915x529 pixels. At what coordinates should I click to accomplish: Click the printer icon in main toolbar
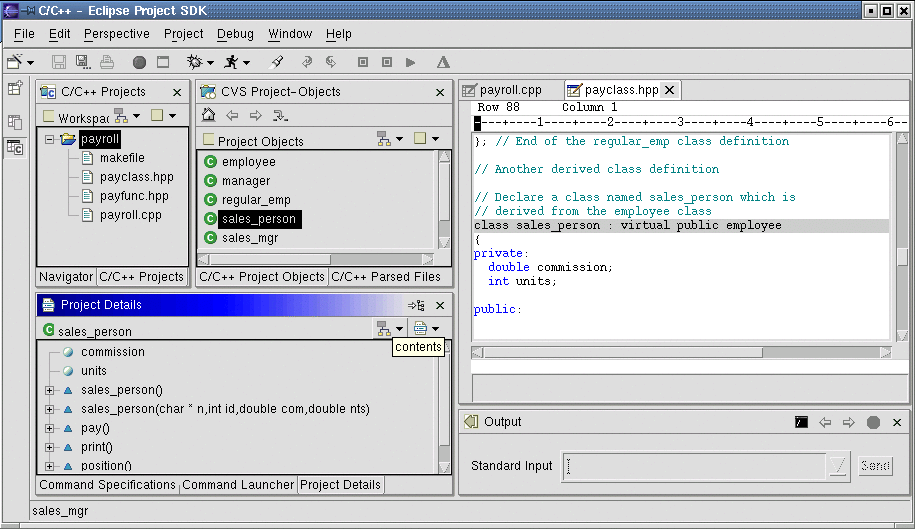click(106, 62)
